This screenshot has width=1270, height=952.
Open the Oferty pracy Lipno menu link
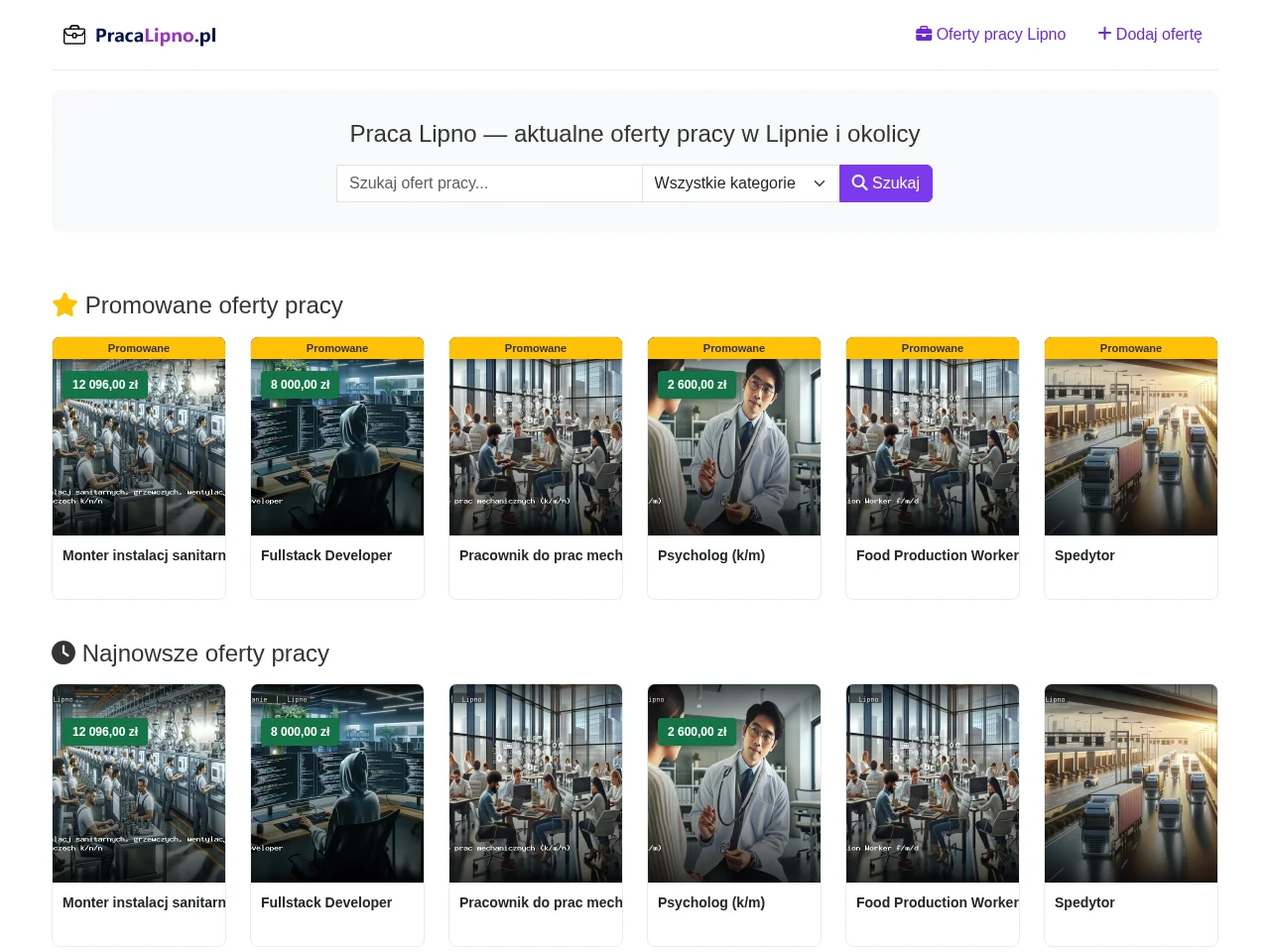990,34
